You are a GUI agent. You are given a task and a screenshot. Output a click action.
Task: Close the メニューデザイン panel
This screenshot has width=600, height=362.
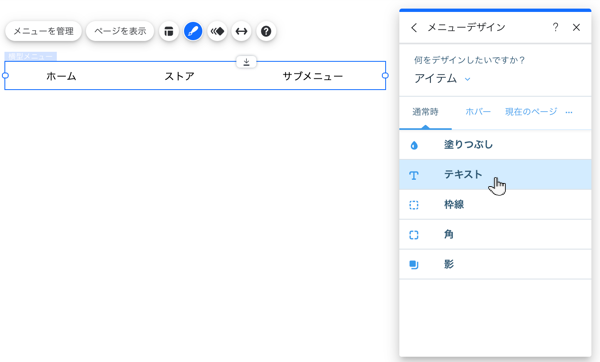[576, 27]
